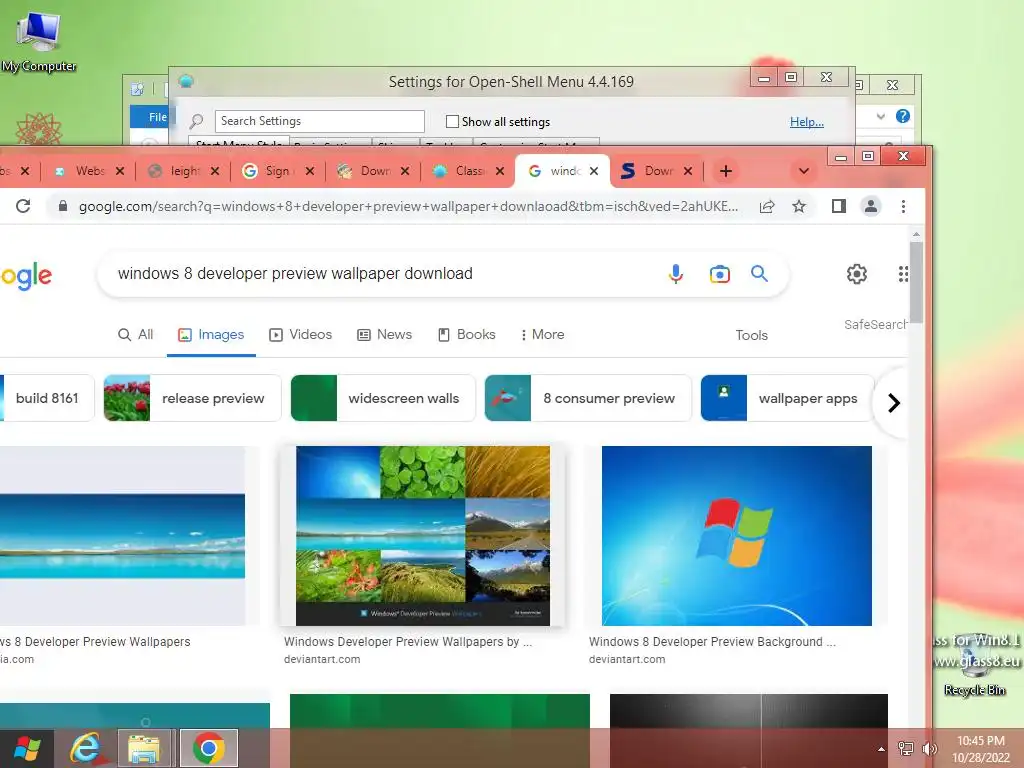This screenshot has width=1024, height=768.
Task: Open the Books results tab
Action: 466,334
